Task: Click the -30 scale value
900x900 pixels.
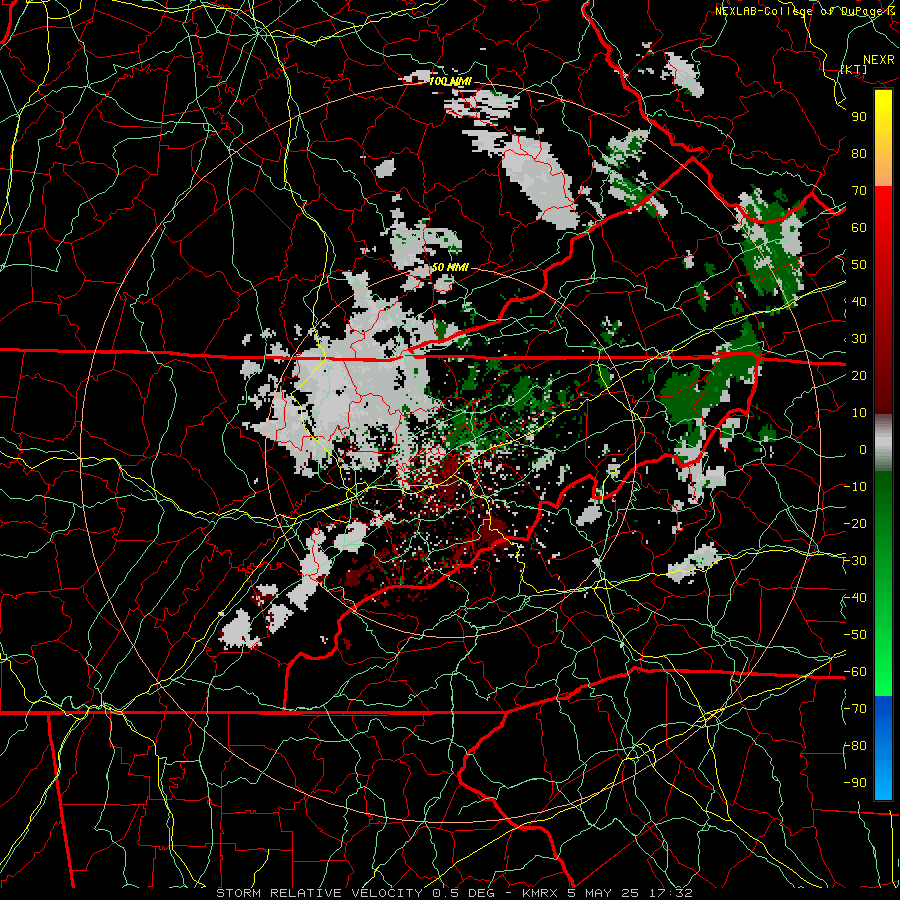Action: (855, 561)
